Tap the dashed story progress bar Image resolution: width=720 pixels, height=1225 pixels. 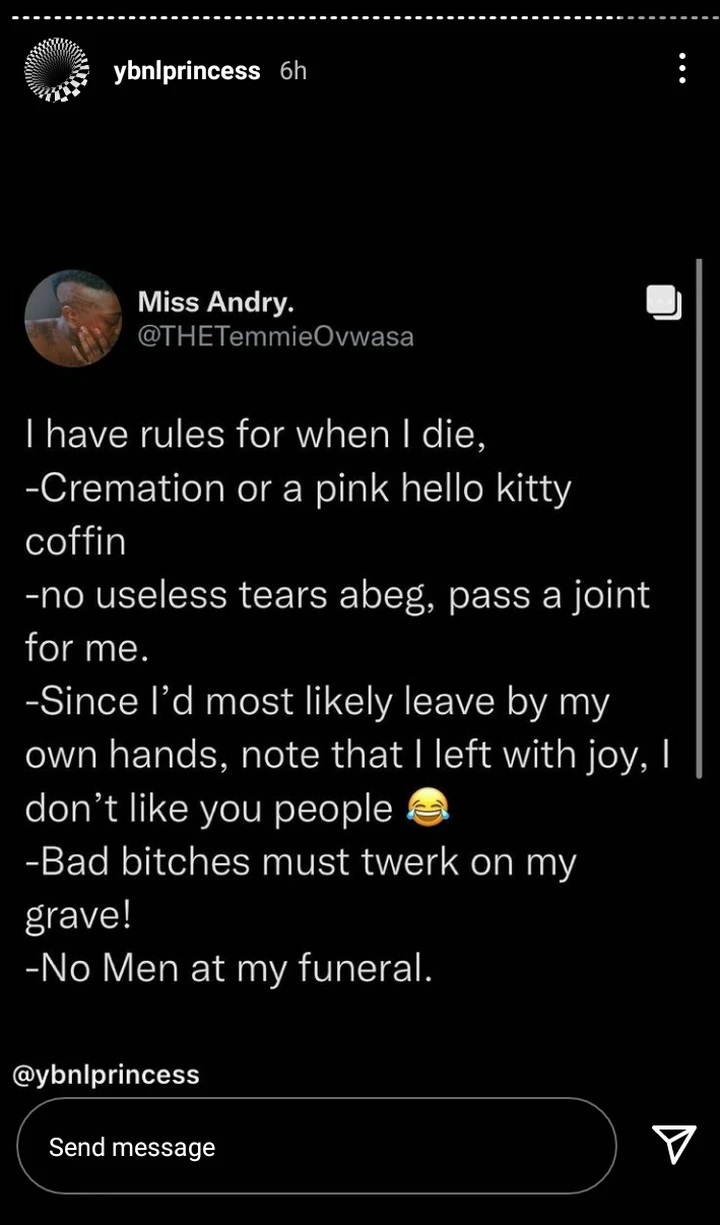point(360,16)
